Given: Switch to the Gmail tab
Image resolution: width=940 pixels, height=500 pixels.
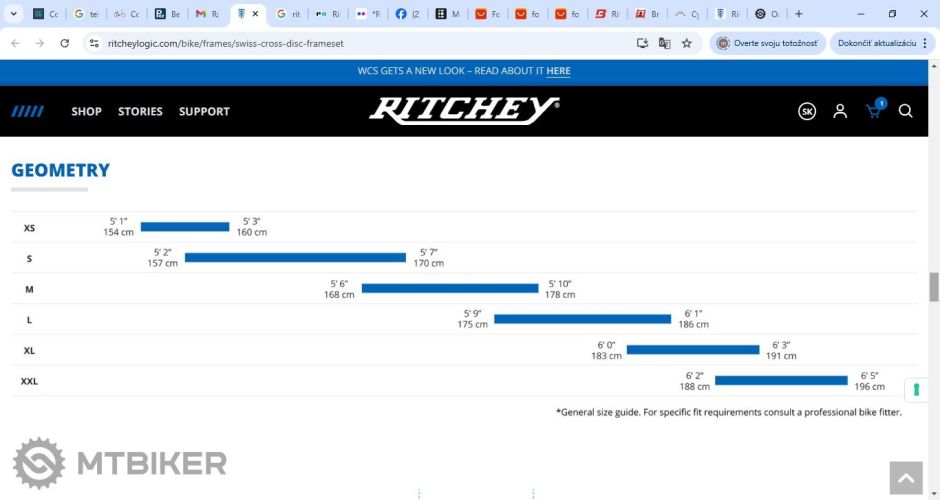Looking at the screenshot, I should click(x=207, y=14).
